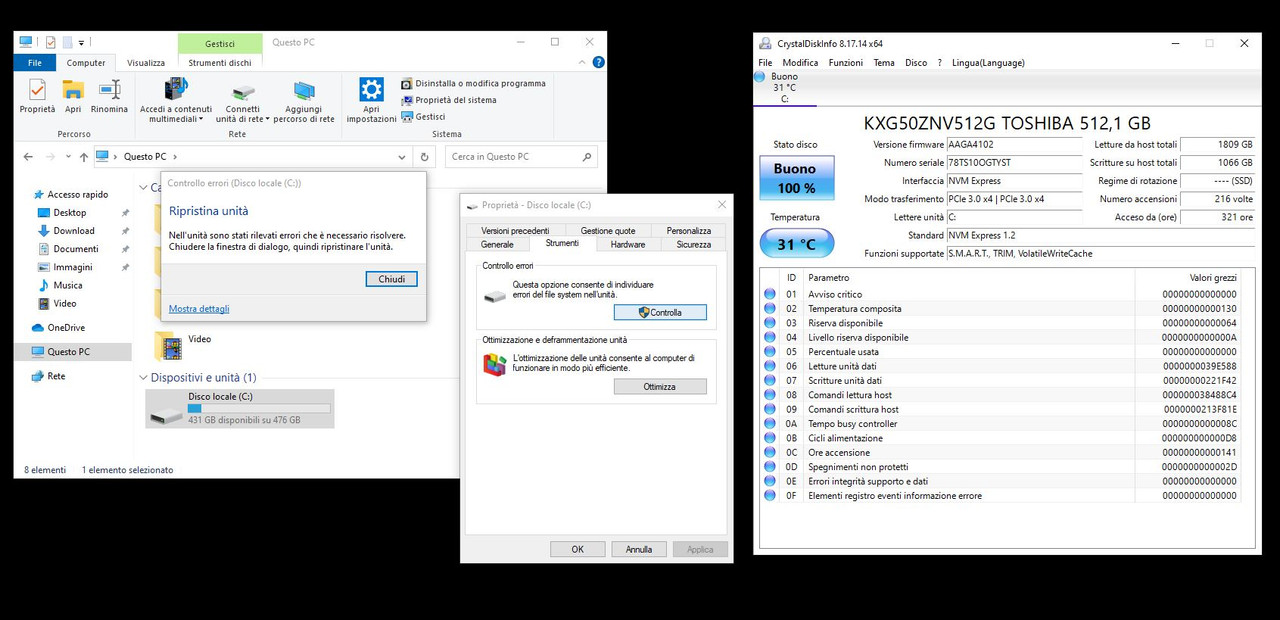Select the Disco locale (C:) drive
Image resolution: width=1280 pixels, height=620 pixels.
pyautogui.click(x=240, y=408)
